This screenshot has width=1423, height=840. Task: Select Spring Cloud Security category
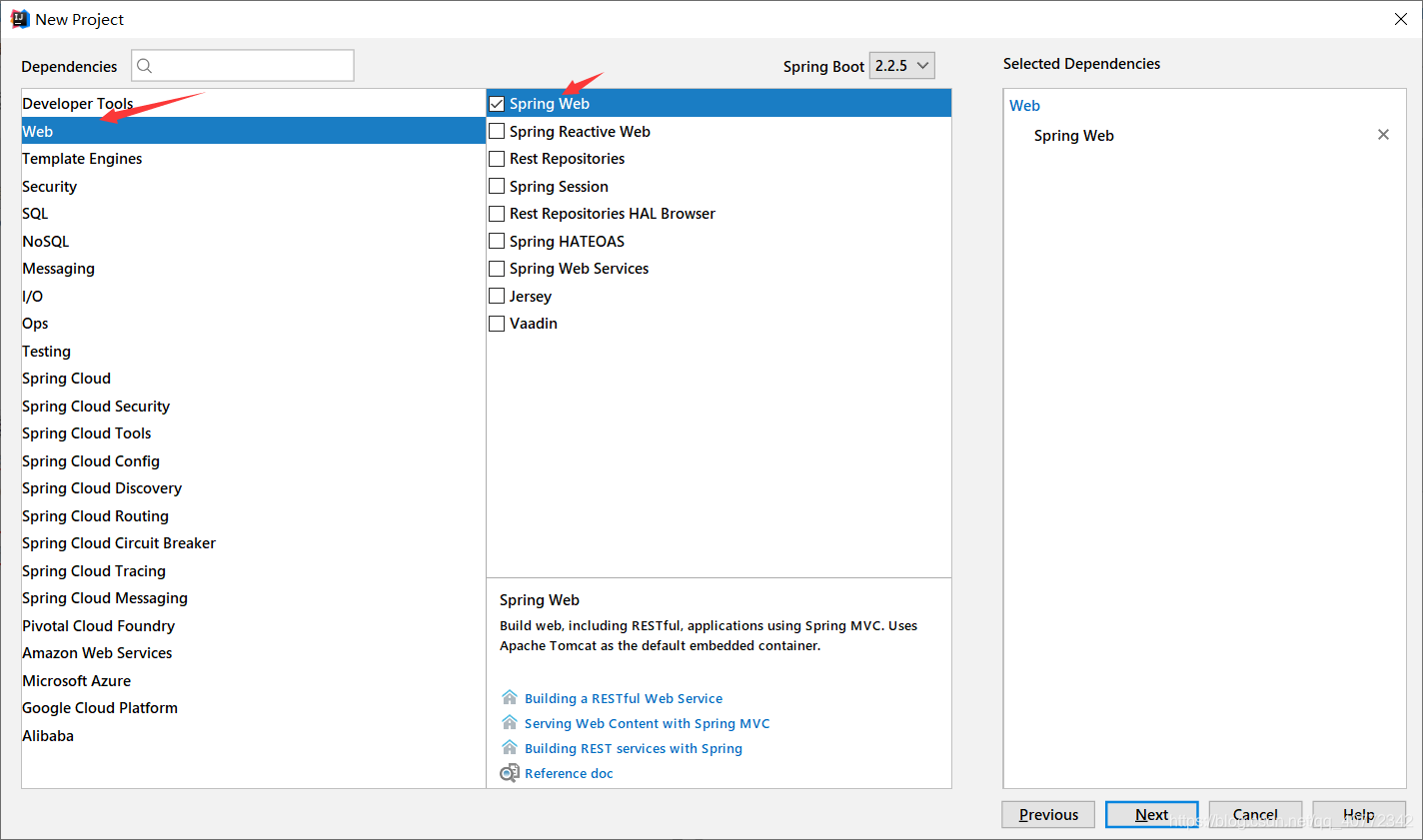[x=254, y=406]
